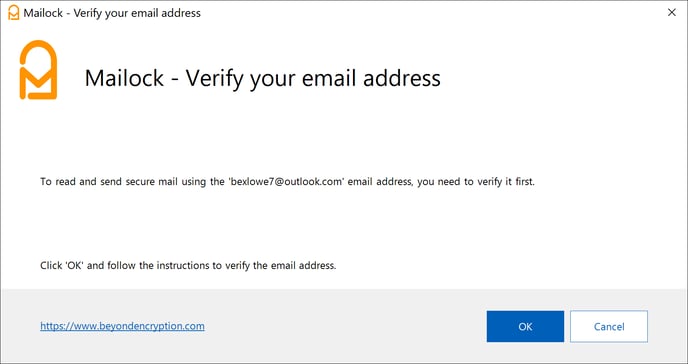The image size is (688, 364).
Task: Click the title bar caption text
Action: (x=112, y=13)
